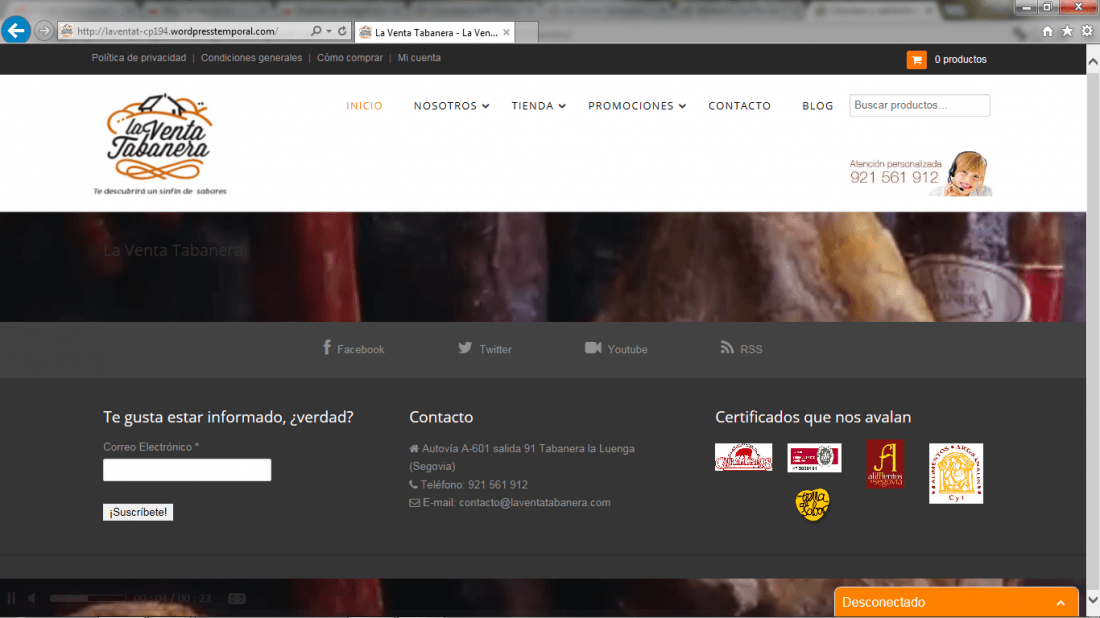This screenshot has width=1100, height=618.
Task: Click the Alimentos de Segovia logo
Action: tap(885, 464)
